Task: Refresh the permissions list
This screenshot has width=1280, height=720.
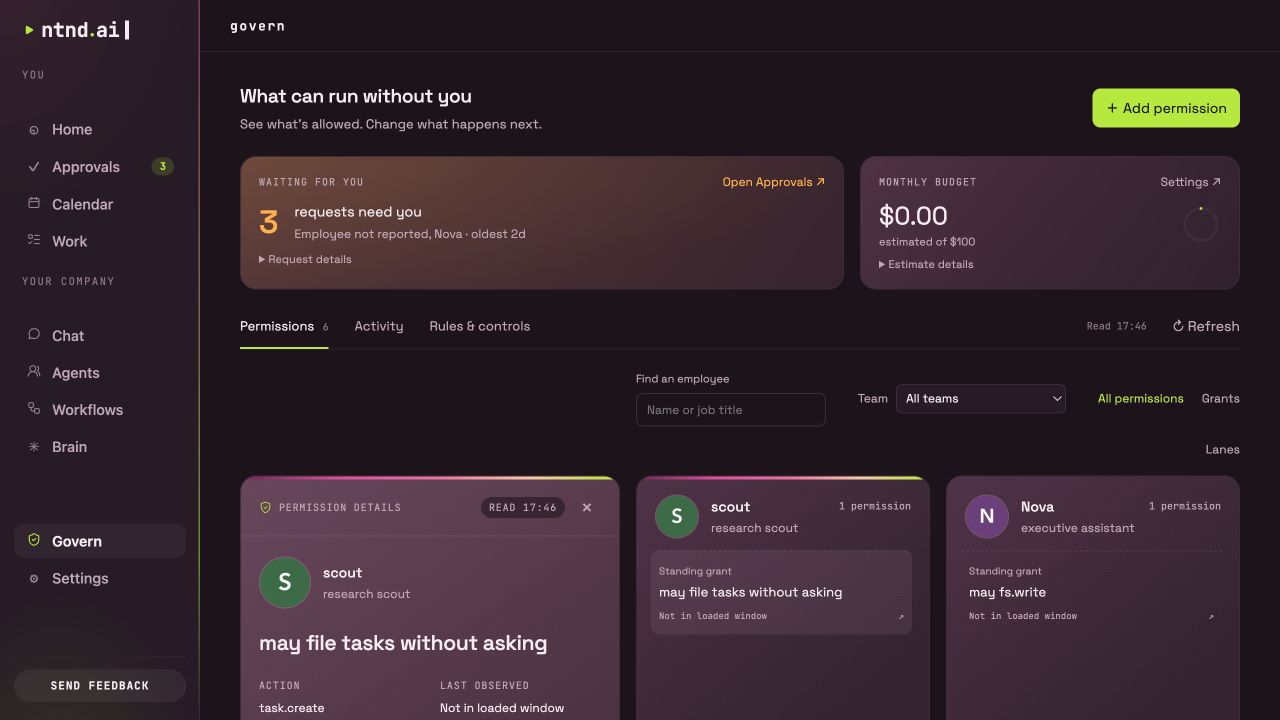Action: click(x=1206, y=327)
